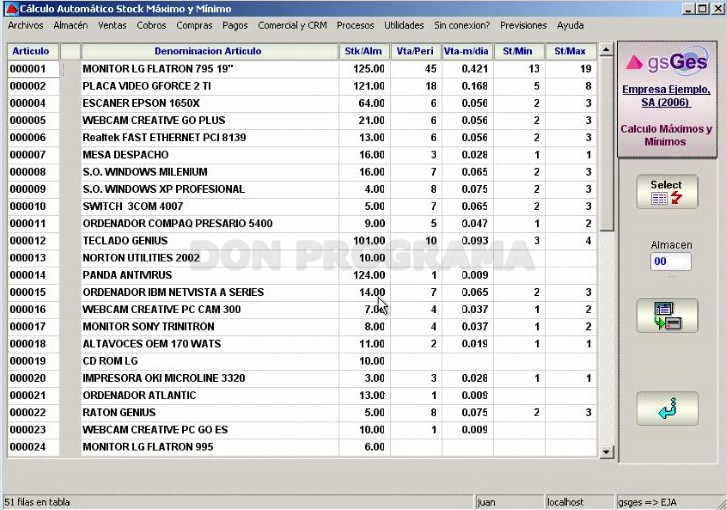Viewport: 727px width, 510px height.
Task: Sort by the Stk/Alm column header
Action: (x=364, y=51)
